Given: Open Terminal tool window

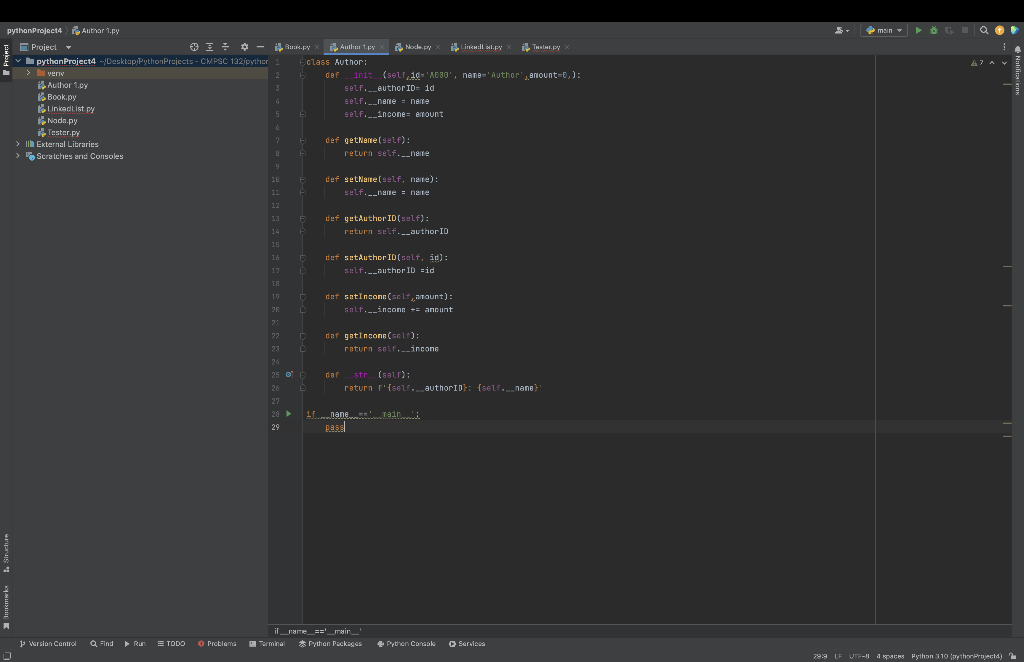Looking at the screenshot, I should [267, 644].
